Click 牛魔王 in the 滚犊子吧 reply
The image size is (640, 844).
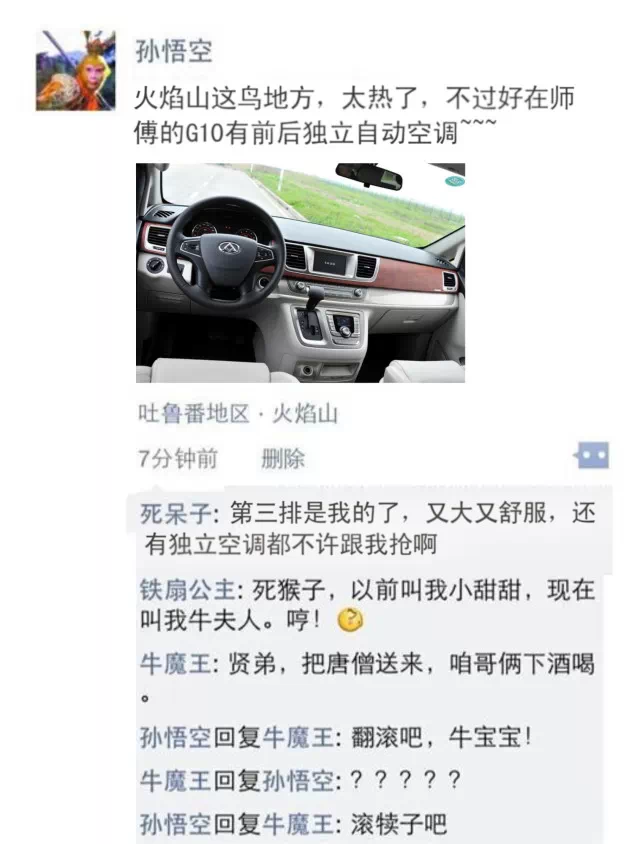(298, 824)
